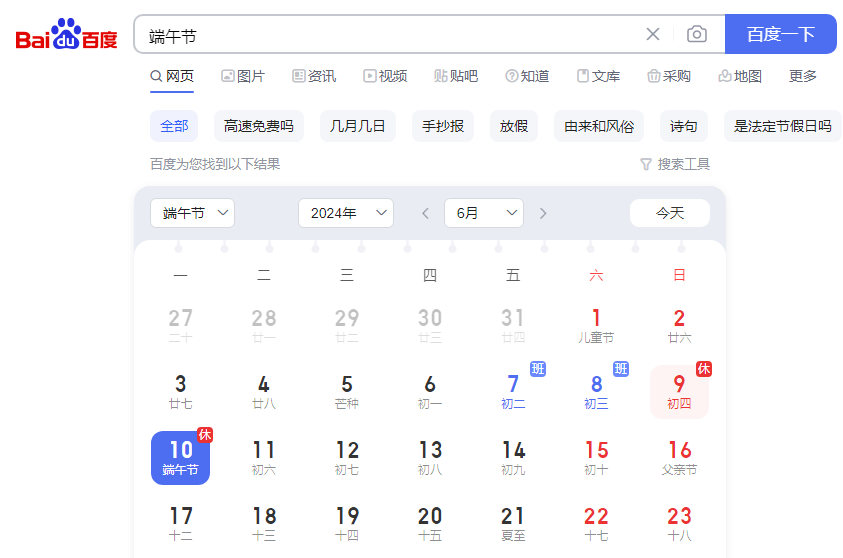Open 搜索工具 filter
Image resolution: width=843 pixels, height=558 pixels.
(675, 164)
